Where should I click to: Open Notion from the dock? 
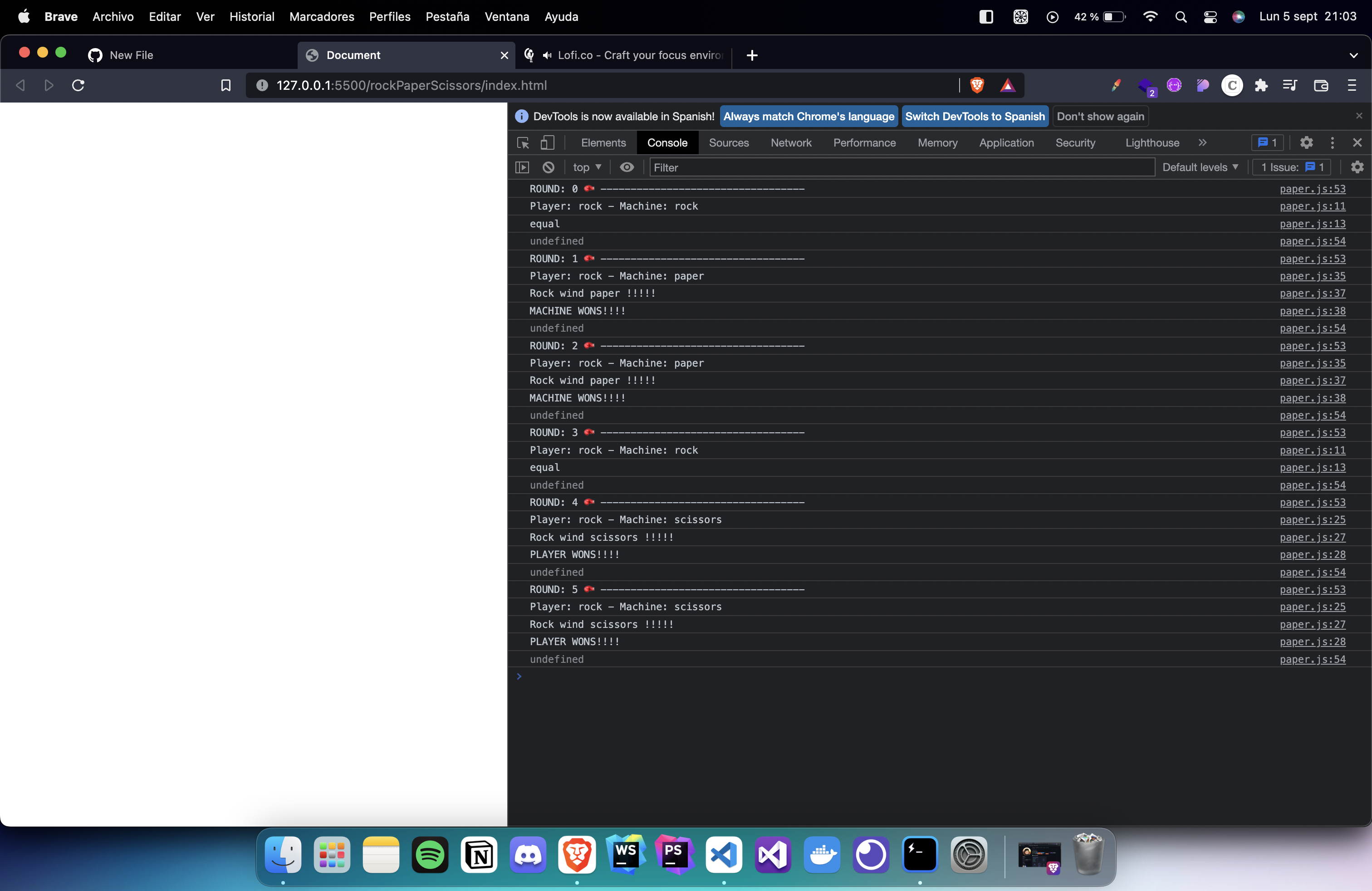click(x=479, y=855)
